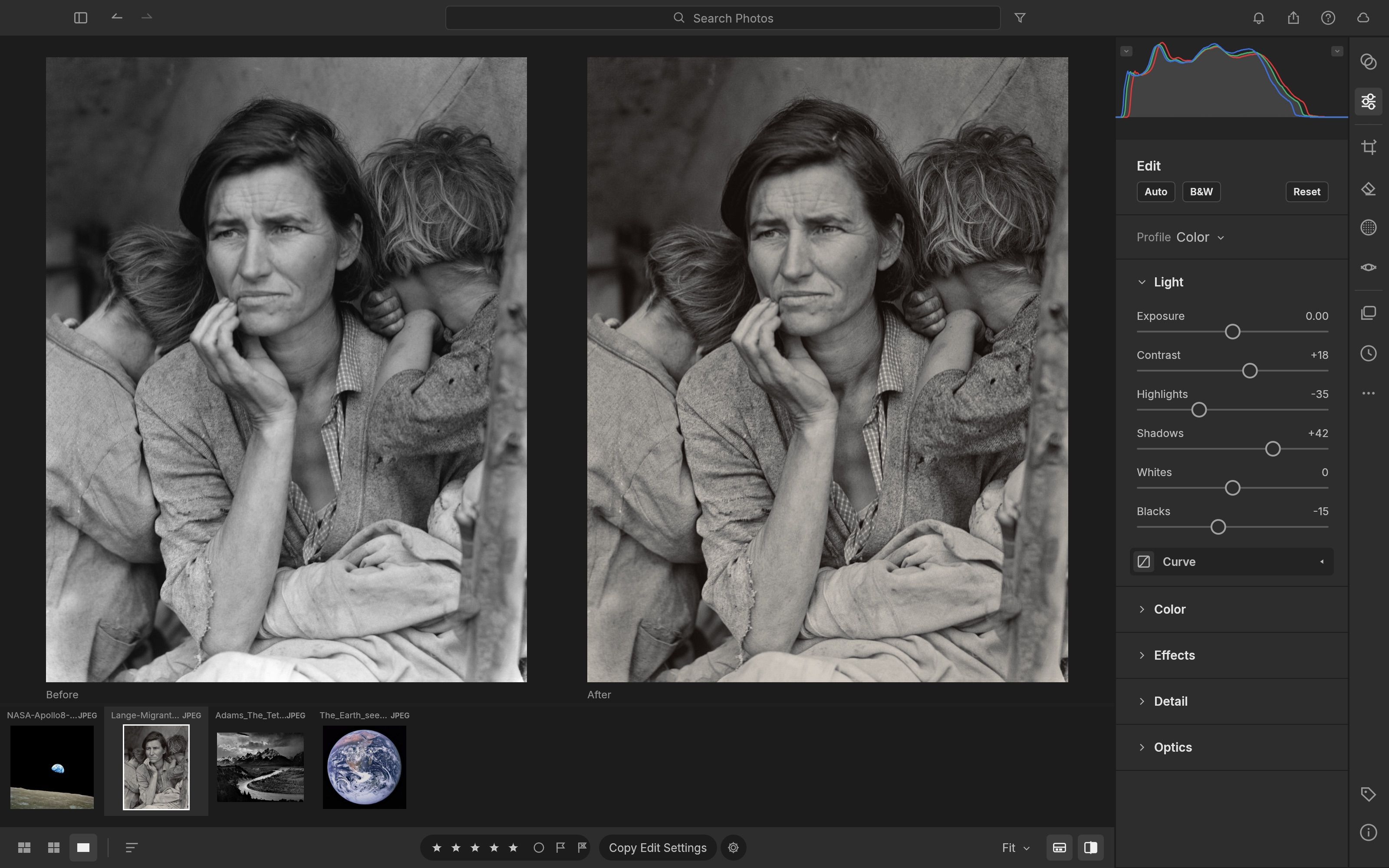The width and height of the screenshot is (1389, 868).
Task: Toggle the filmstrip visibility button
Action: tap(1059, 847)
